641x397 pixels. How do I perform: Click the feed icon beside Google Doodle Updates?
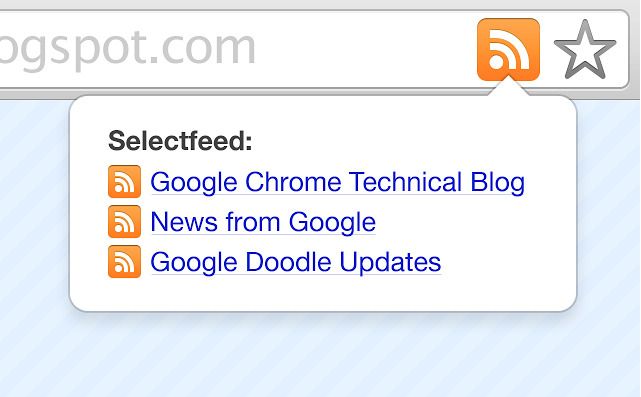pyautogui.click(x=124, y=262)
